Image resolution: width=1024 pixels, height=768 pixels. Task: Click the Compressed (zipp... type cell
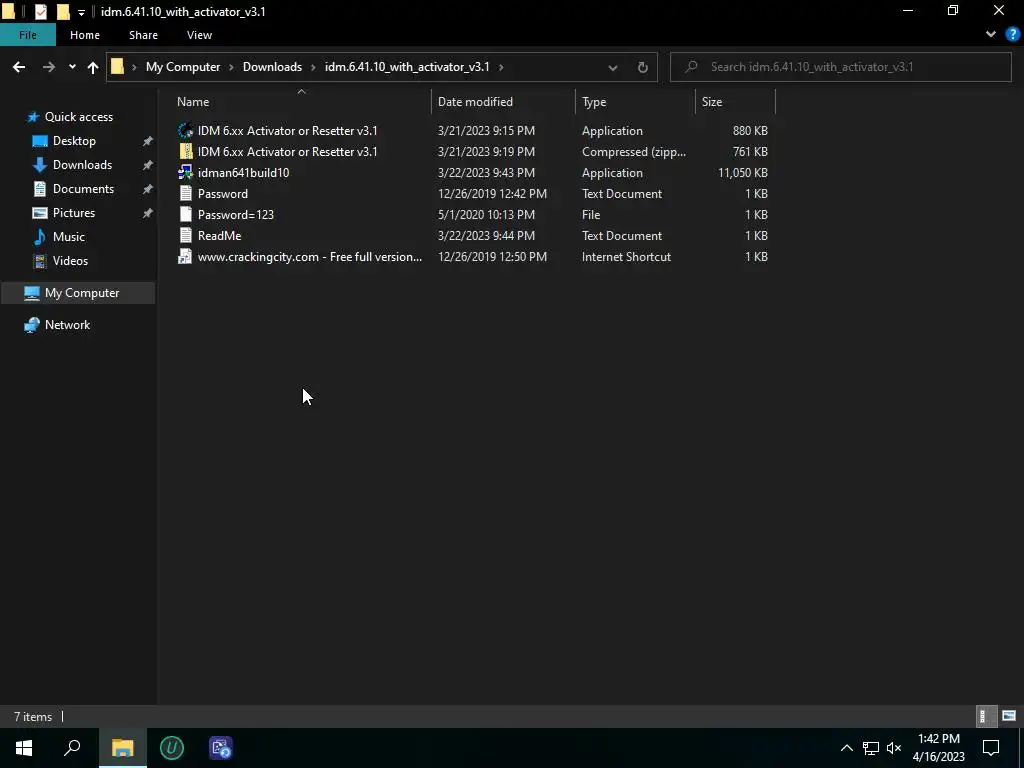(x=633, y=152)
